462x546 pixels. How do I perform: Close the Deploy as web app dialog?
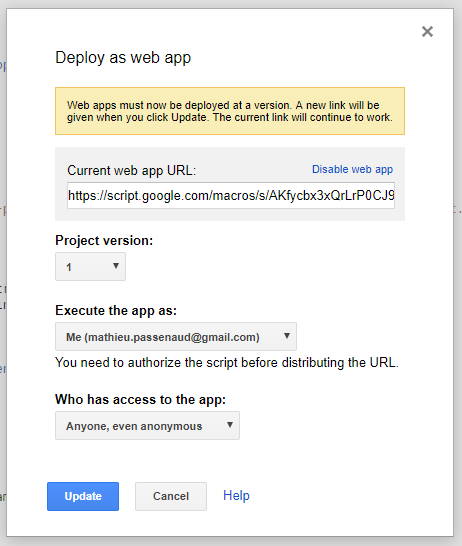coord(427,32)
